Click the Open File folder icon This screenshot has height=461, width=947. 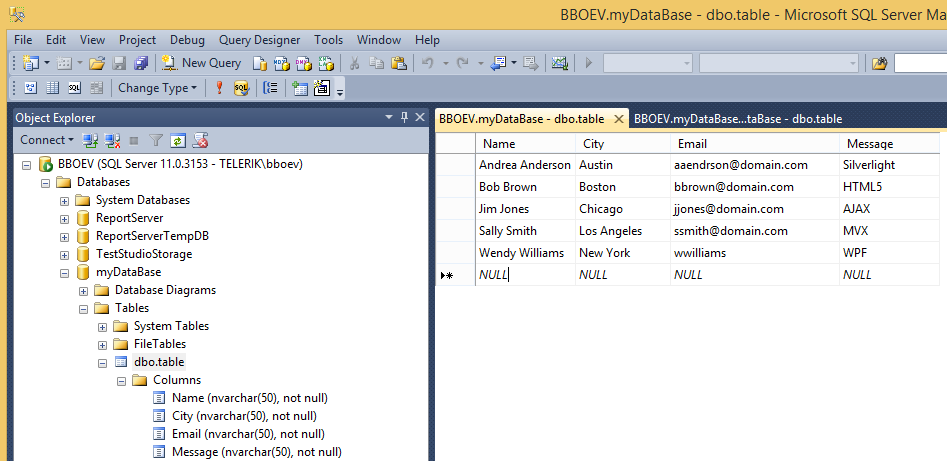pos(97,63)
